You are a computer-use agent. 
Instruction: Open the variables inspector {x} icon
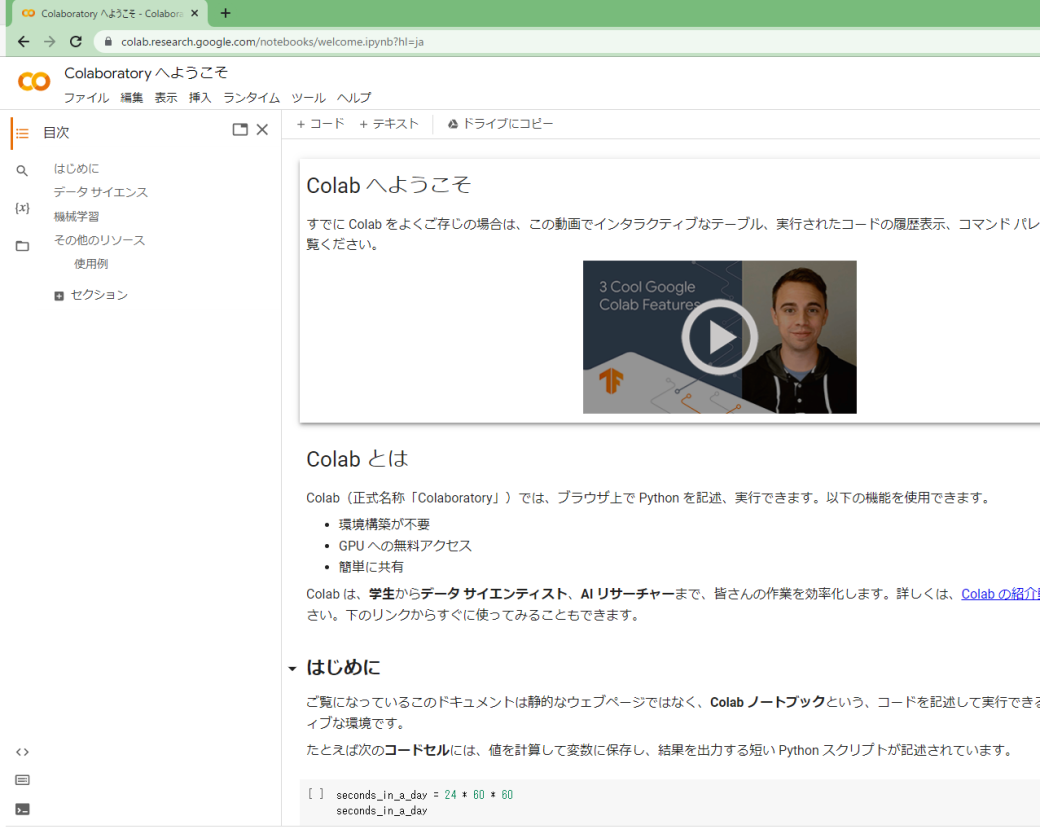tap(21, 206)
